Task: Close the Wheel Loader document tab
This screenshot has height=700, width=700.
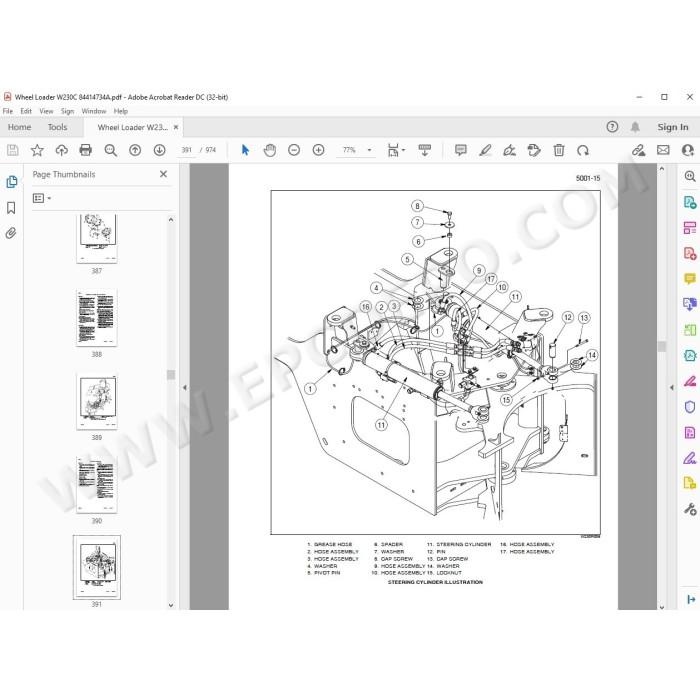Action: [x=176, y=127]
